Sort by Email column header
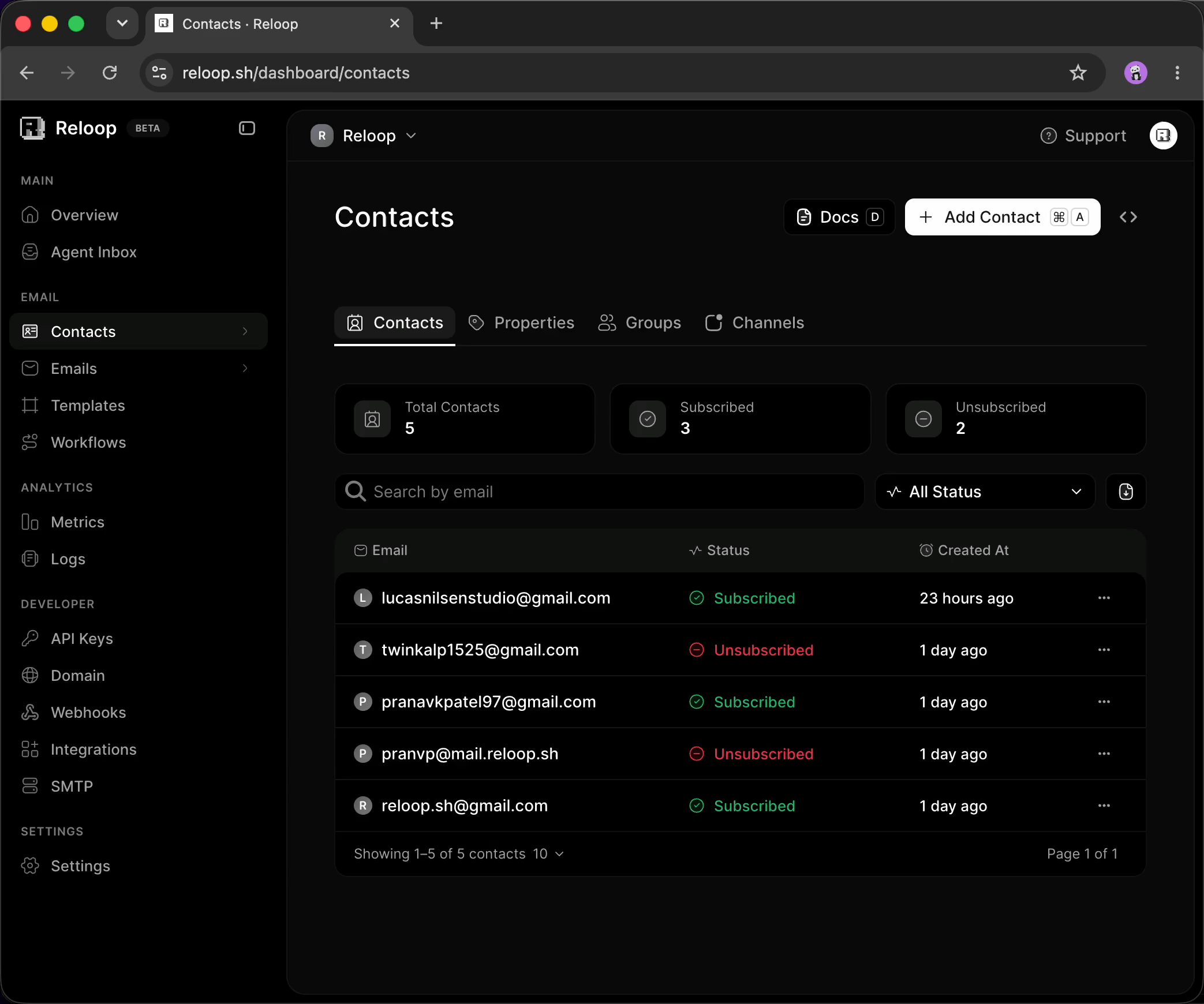 pos(381,550)
